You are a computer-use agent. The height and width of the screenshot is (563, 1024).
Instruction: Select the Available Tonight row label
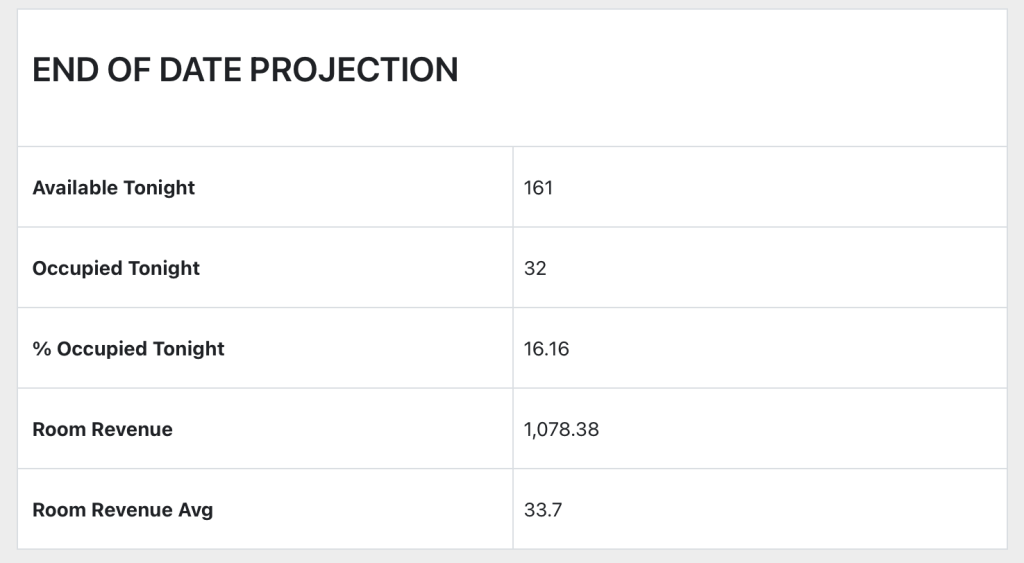coord(113,188)
